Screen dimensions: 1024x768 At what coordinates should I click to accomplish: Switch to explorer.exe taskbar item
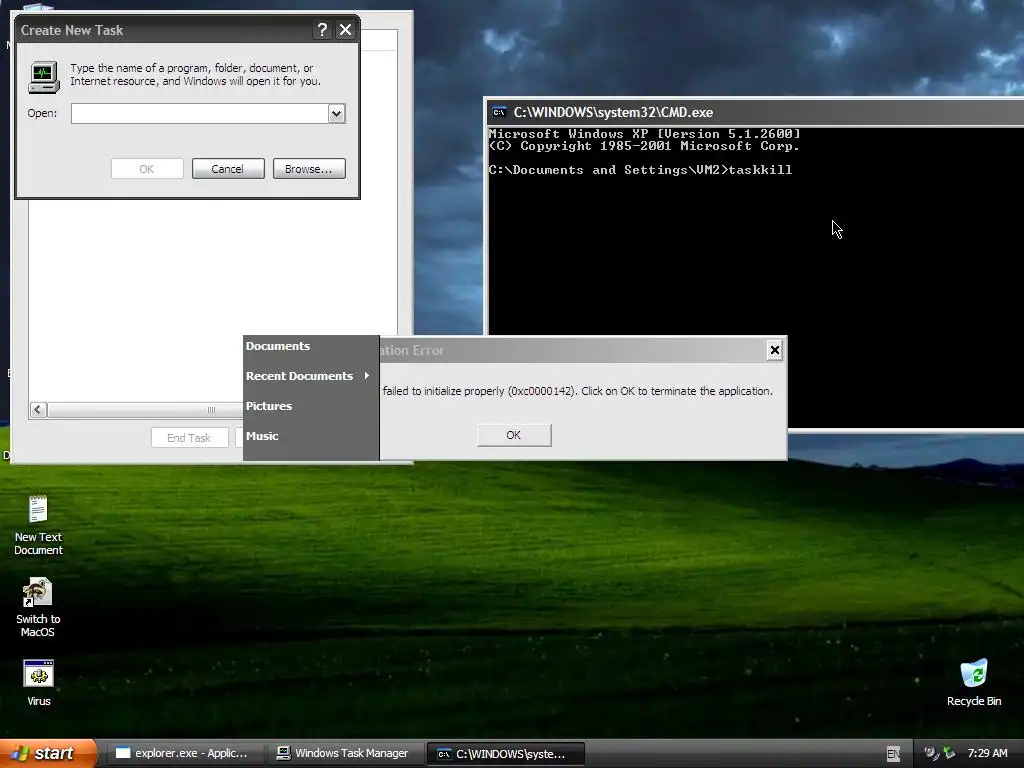pos(184,754)
